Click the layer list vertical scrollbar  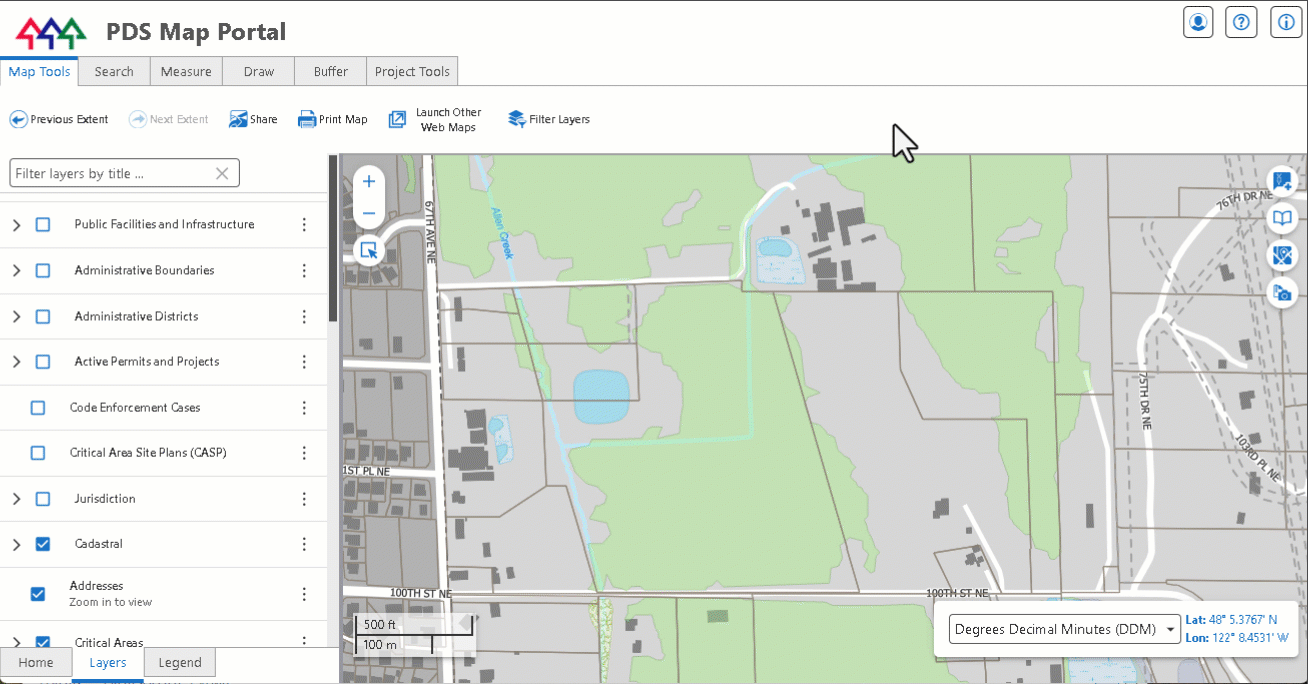coord(333,238)
